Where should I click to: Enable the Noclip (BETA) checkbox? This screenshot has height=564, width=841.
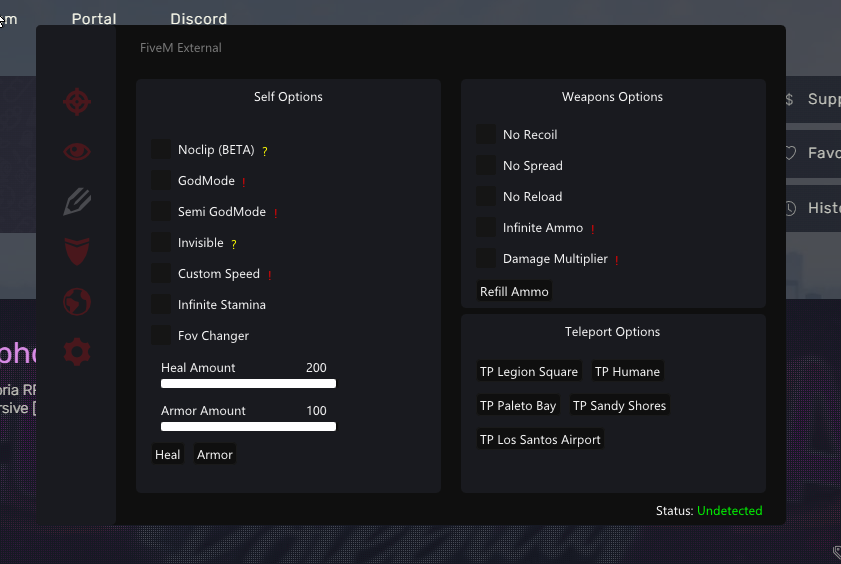pos(161,149)
